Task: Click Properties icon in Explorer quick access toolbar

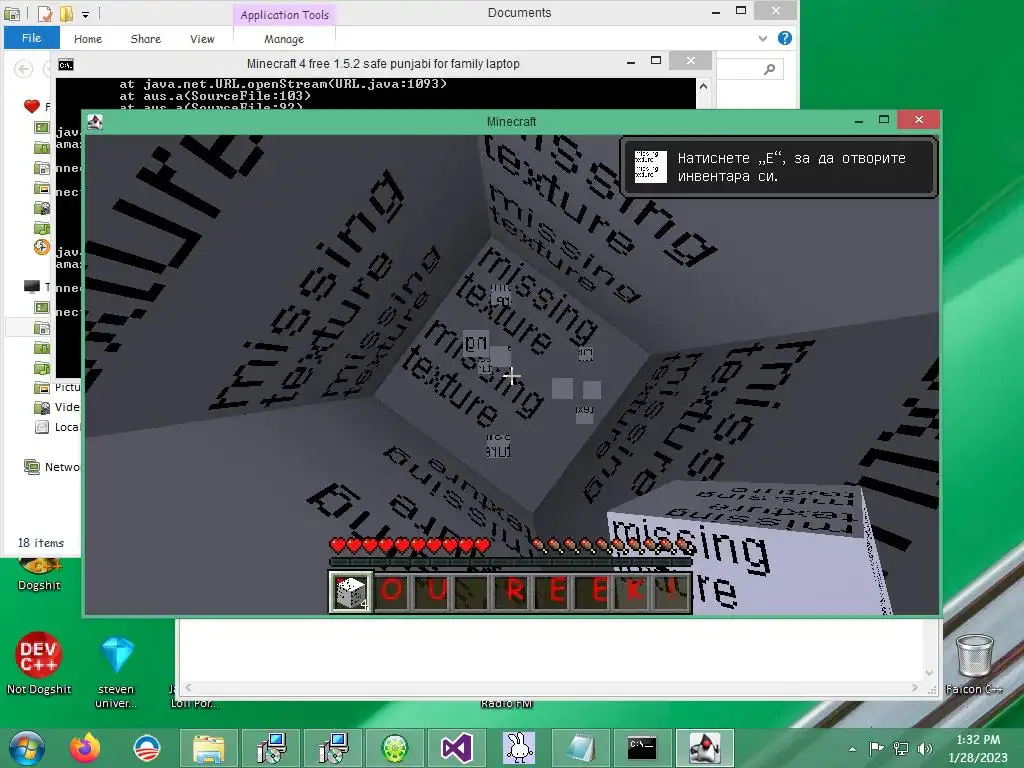Action: point(45,13)
